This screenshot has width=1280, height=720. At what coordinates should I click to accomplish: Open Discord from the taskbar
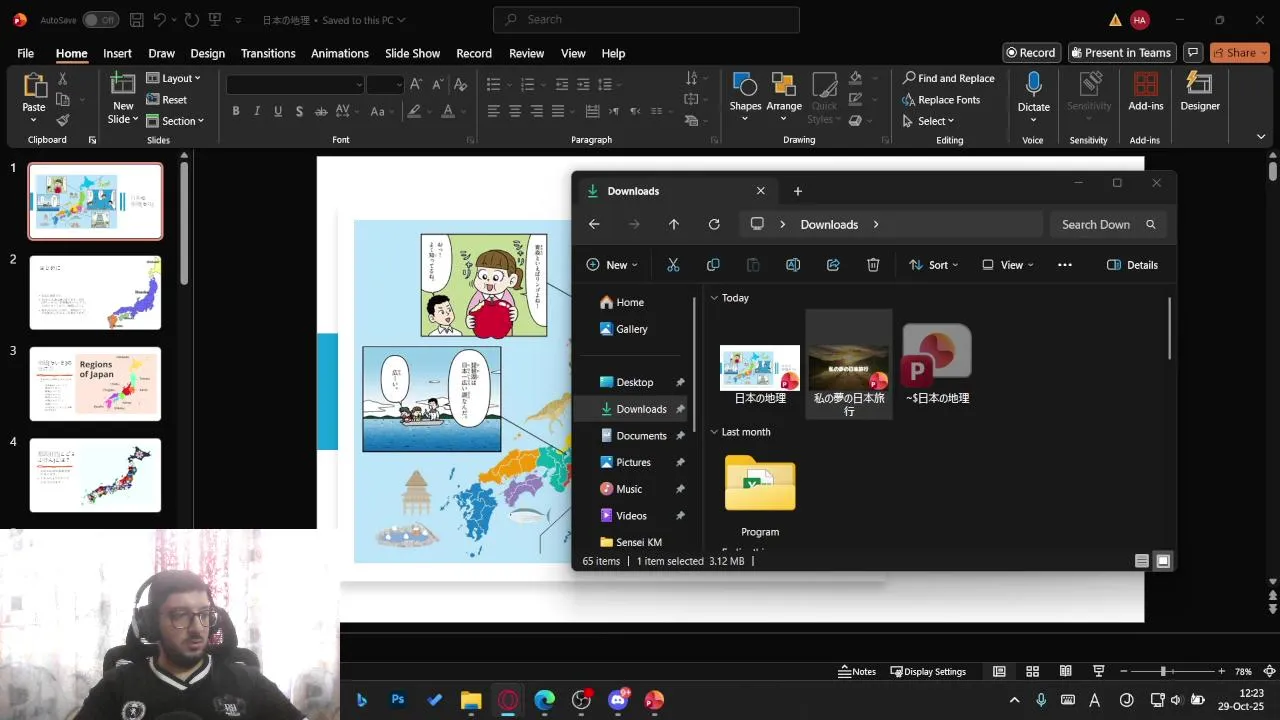pyautogui.click(x=617, y=700)
